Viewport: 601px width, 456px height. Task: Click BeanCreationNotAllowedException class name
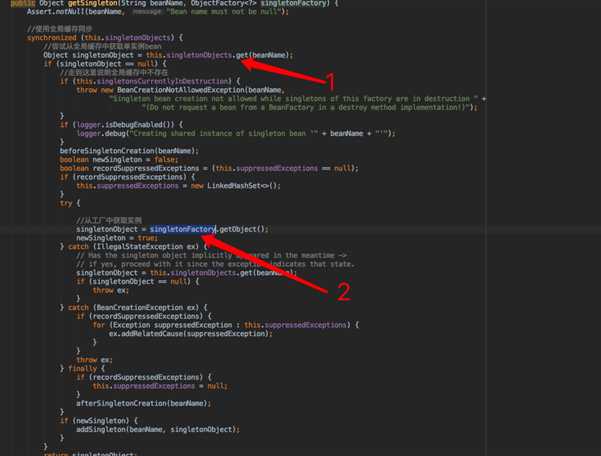pyautogui.click(x=180, y=90)
